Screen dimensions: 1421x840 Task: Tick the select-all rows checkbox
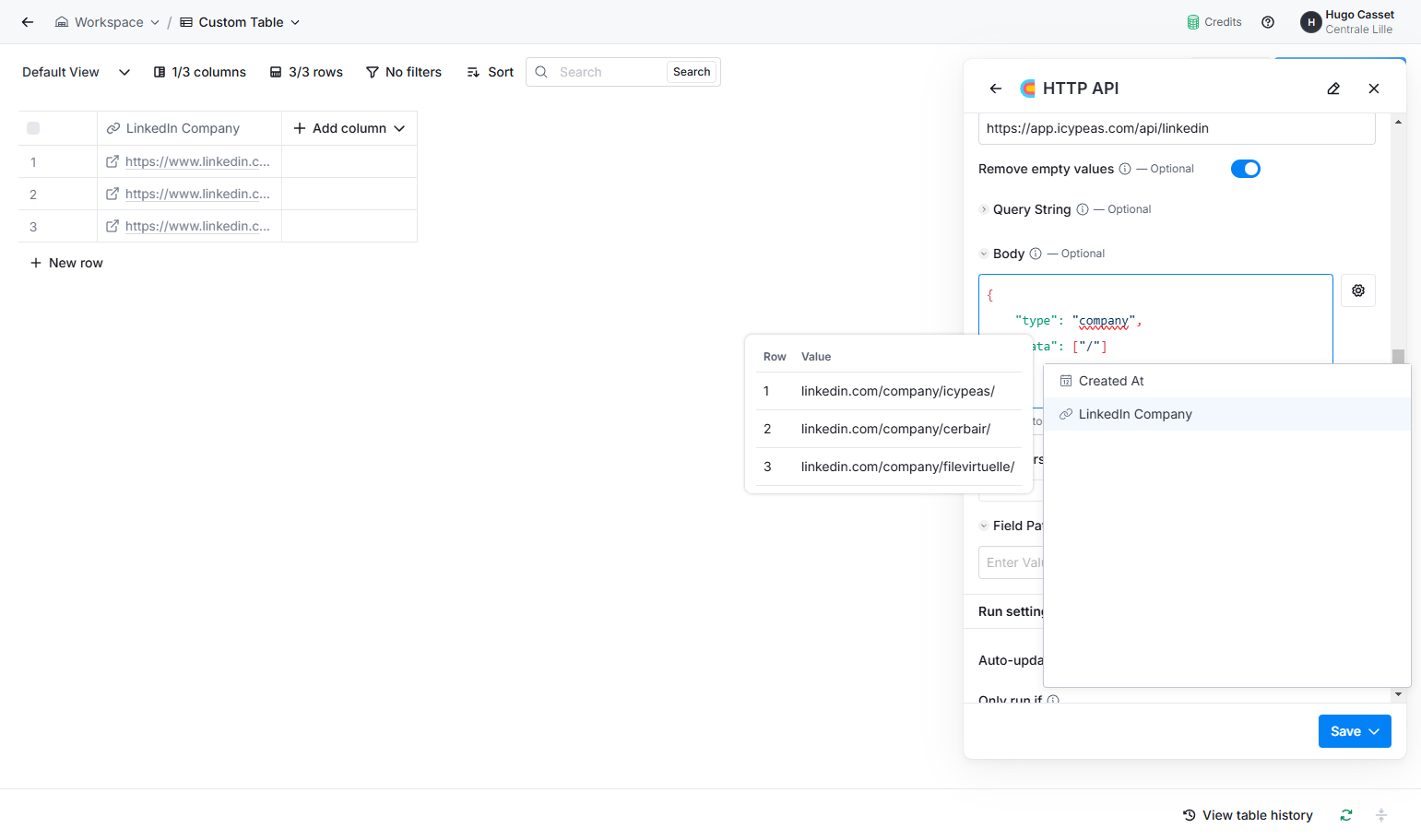click(33, 128)
